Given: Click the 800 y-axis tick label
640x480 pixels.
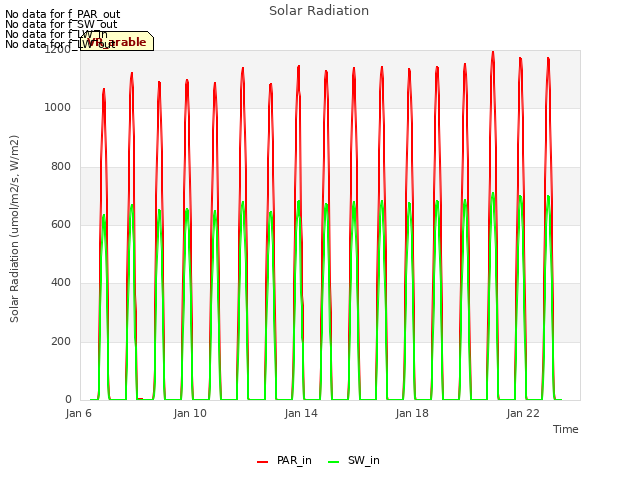Looking at the screenshot, I should pos(61,167).
